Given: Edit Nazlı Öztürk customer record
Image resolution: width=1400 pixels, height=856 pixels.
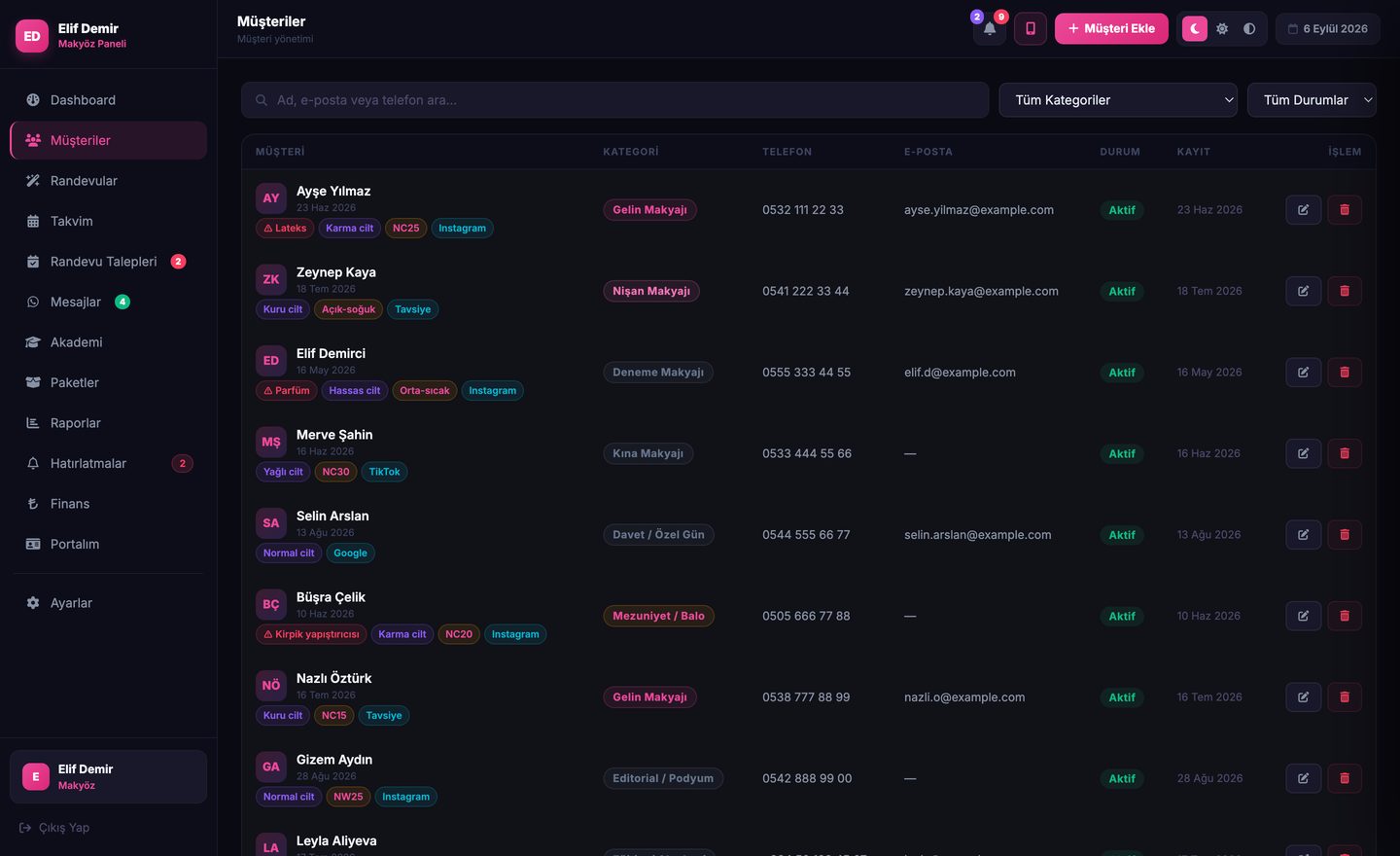Looking at the screenshot, I should tap(1303, 697).
